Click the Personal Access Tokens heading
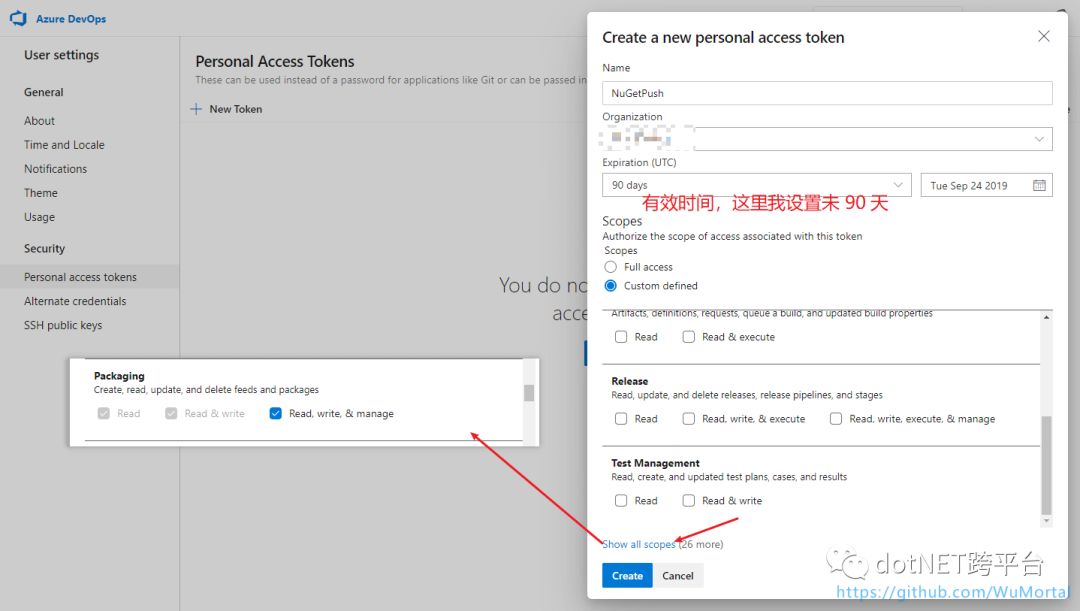Image resolution: width=1080 pixels, height=611 pixels. (274, 61)
